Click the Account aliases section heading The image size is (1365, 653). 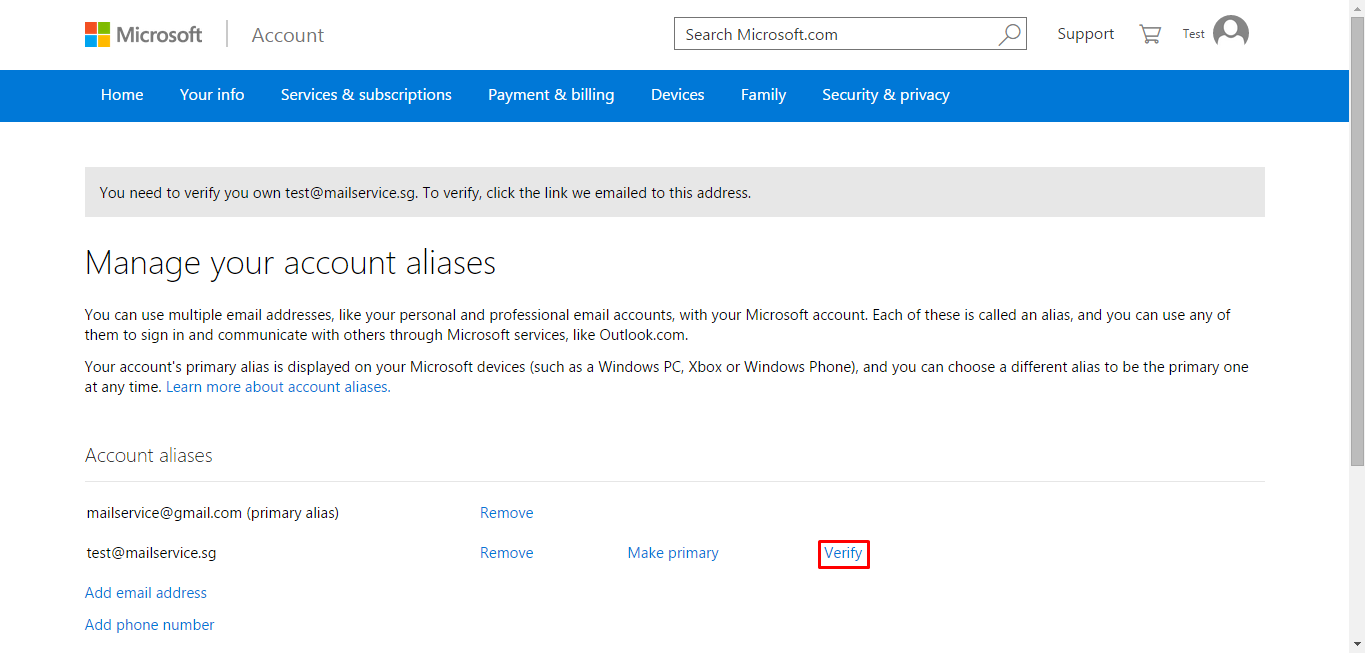click(x=149, y=456)
